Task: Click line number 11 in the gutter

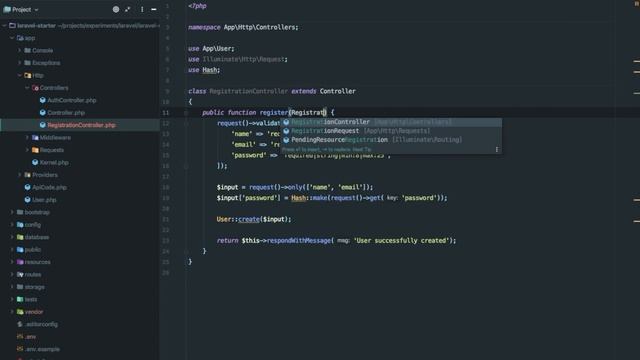Action: click(165, 113)
